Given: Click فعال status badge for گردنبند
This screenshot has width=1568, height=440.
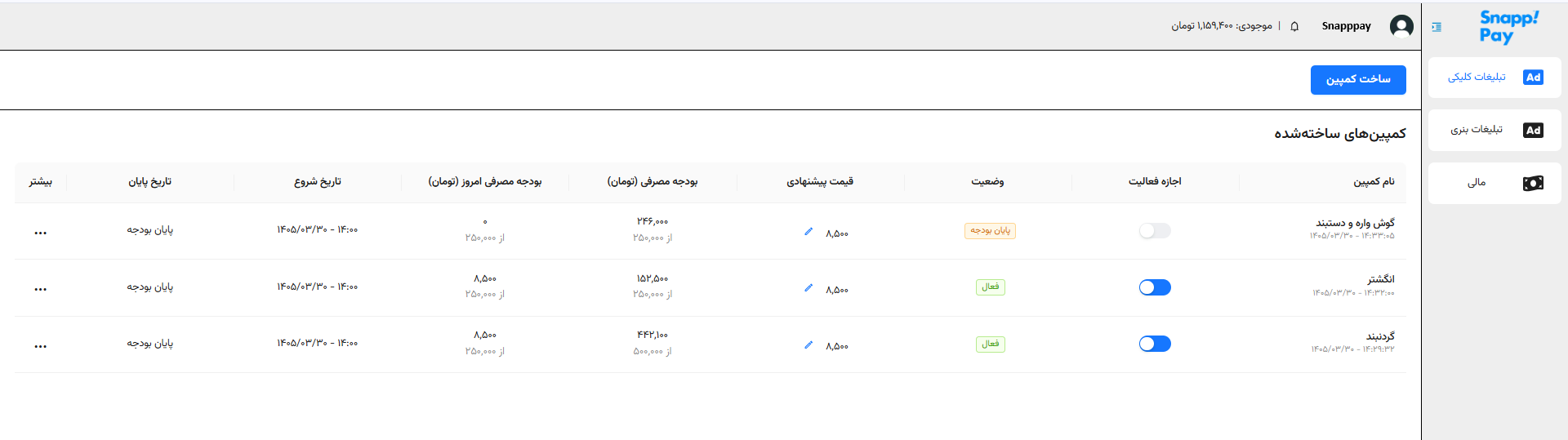Looking at the screenshot, I should pos(990,344).
